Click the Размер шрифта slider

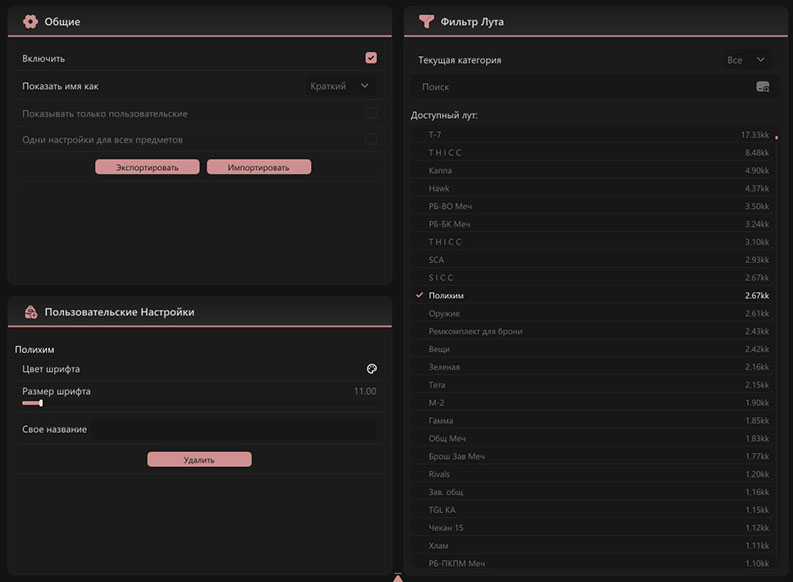pyautogui.click(x=32, y=403)
